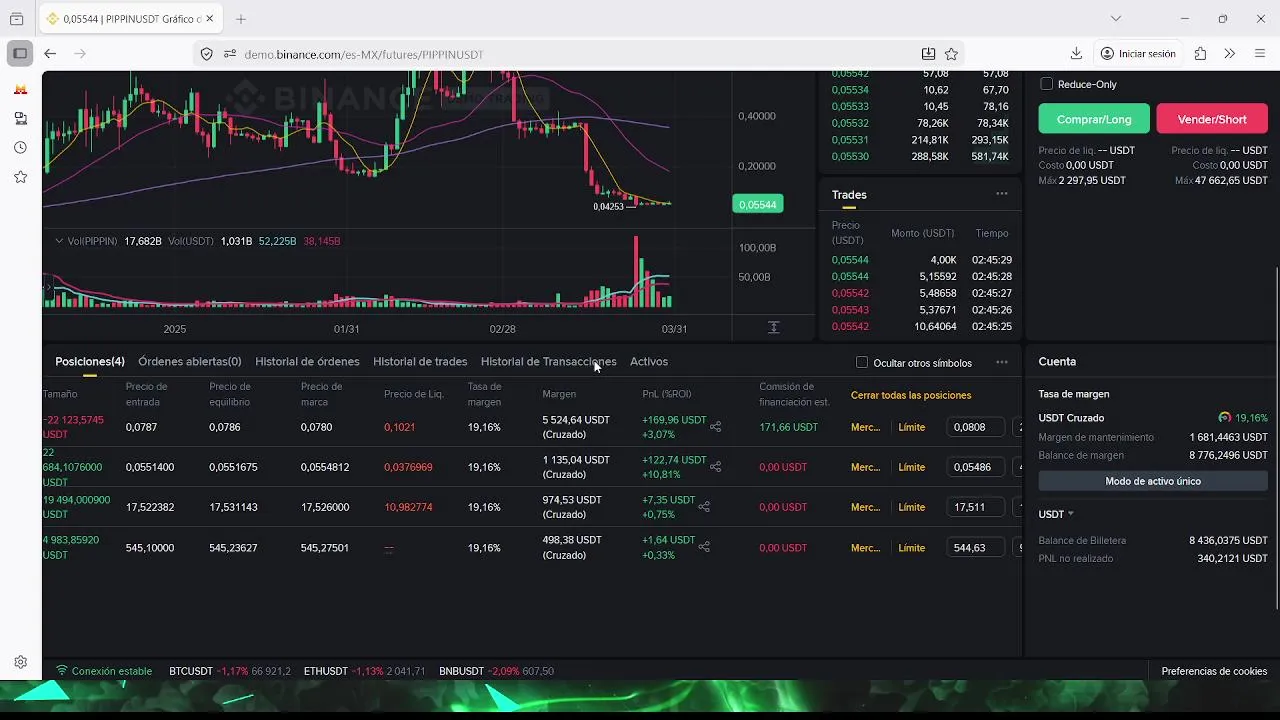Click the workspace icon in the title bar
The width and height of the screenshot is (1280, 720).
pos(16,19)
